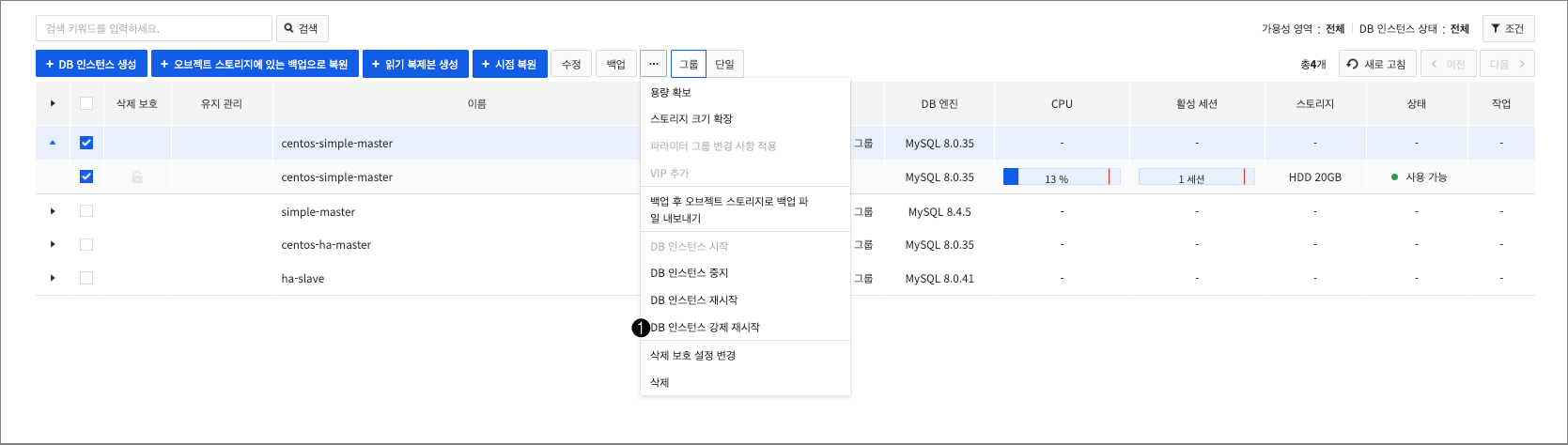Click the MySQL 8.4.5 engine cell

(x=939, y=211)
